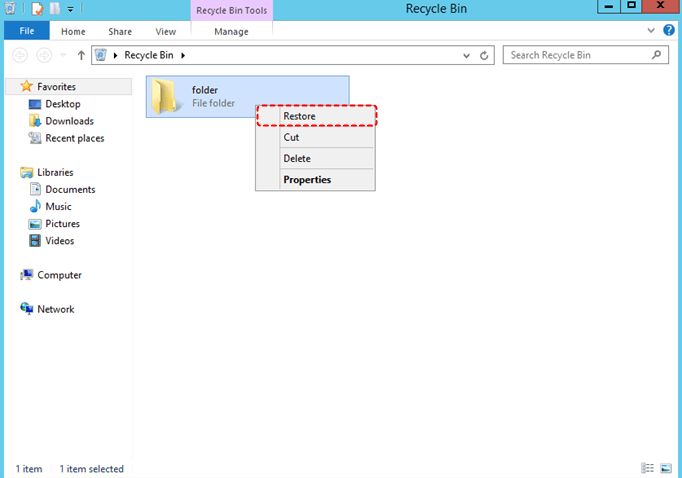682x478 pixels.
Task: Choose Delete from the context menu
Action: [316, 158]
